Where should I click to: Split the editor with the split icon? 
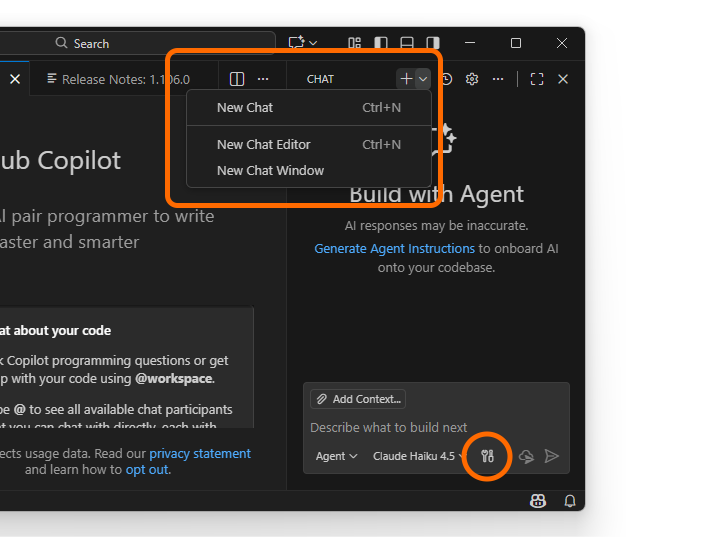[x=237, y=79]
